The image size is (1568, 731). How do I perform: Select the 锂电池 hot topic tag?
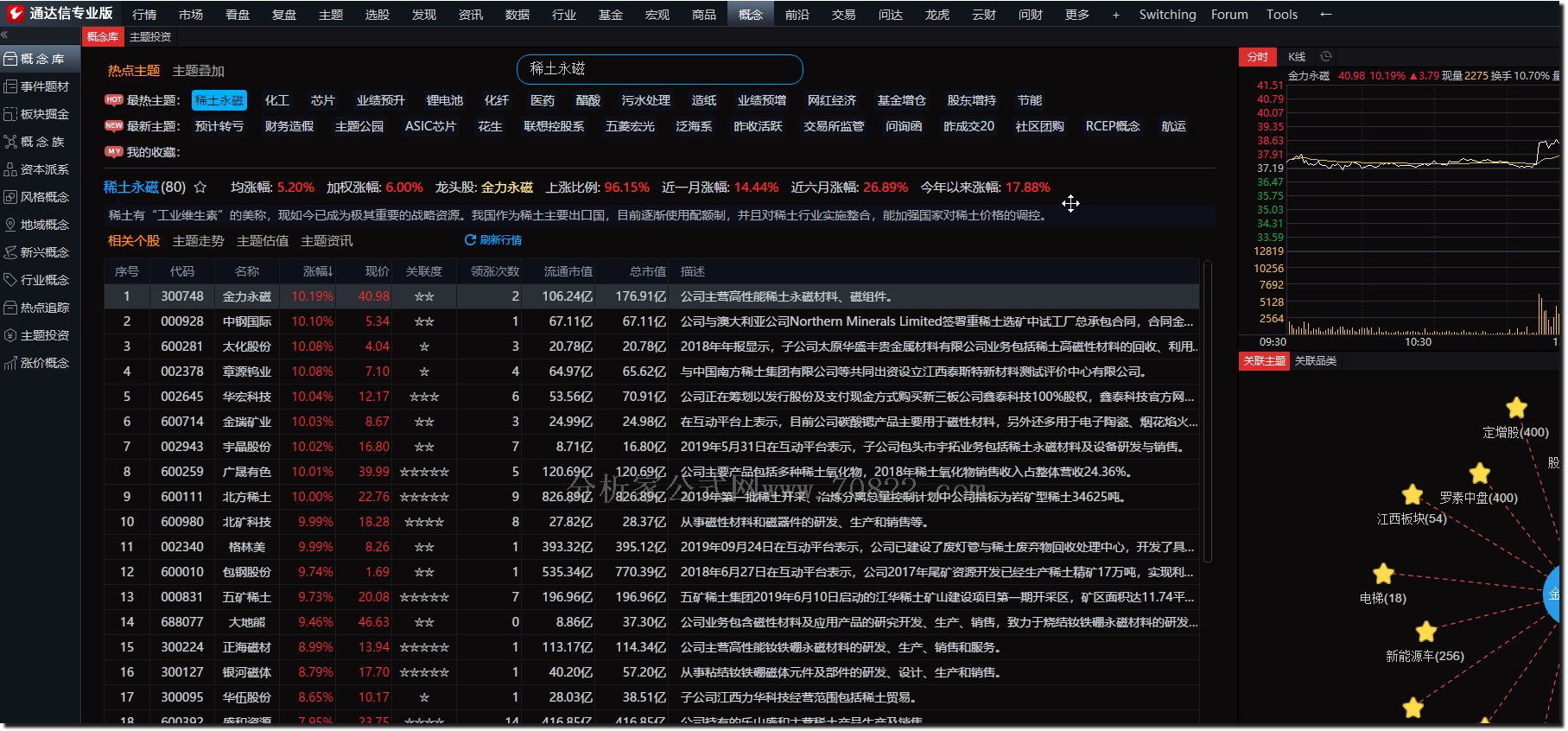point(445,100)
